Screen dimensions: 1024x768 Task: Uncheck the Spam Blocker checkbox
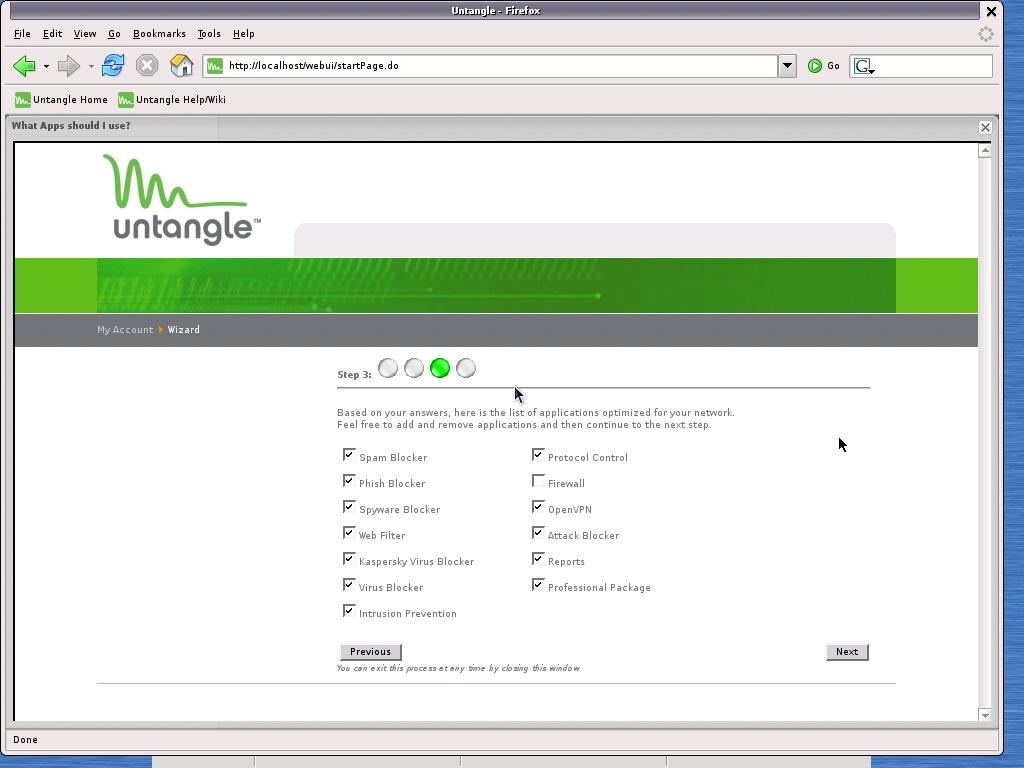click(349, 455)
